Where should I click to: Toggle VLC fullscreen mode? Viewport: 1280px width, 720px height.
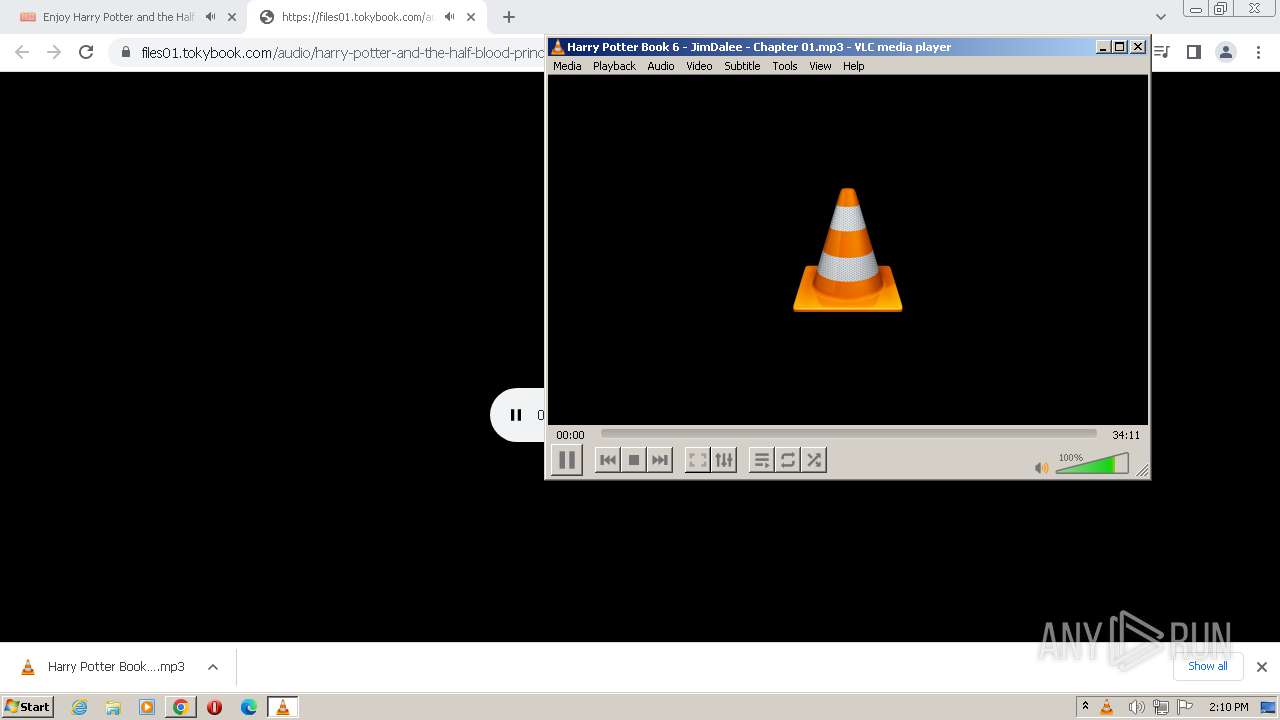coord(698,460)
